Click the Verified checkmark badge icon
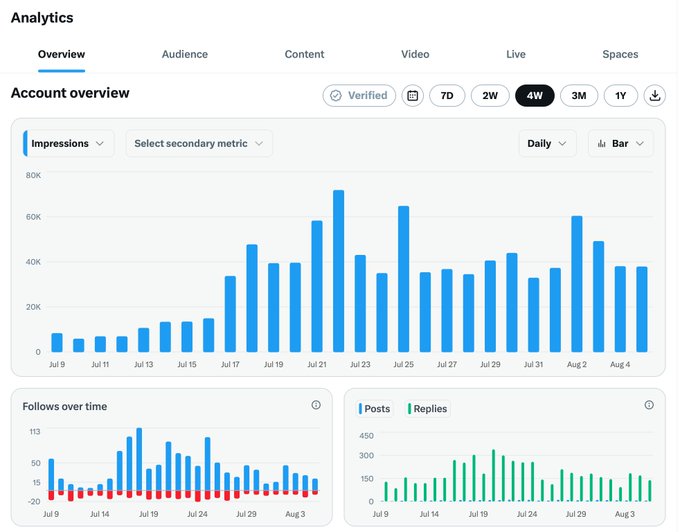Screen dimensions: 680x532 click(336, 96)
